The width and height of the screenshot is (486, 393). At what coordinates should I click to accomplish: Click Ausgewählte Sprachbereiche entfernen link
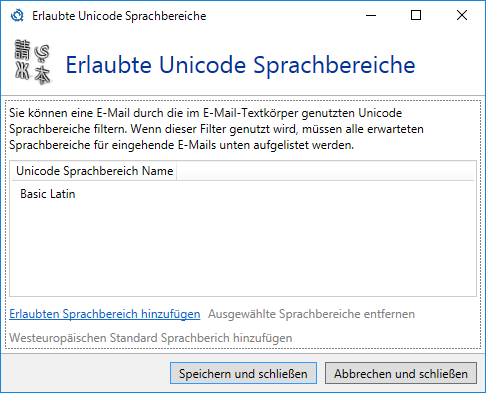coord(311,314)
